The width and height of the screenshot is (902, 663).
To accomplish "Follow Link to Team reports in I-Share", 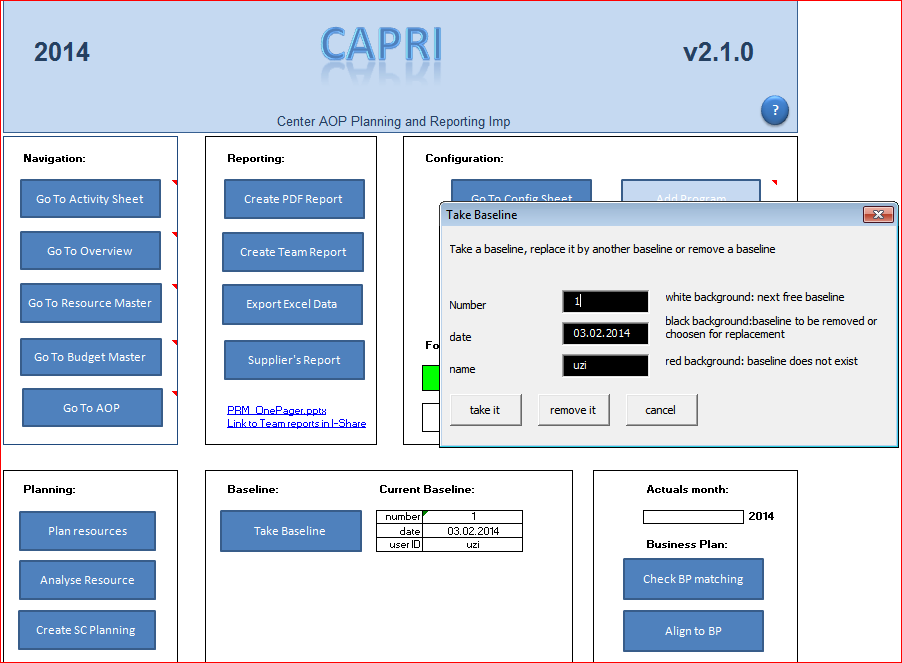I will (296, 423).
